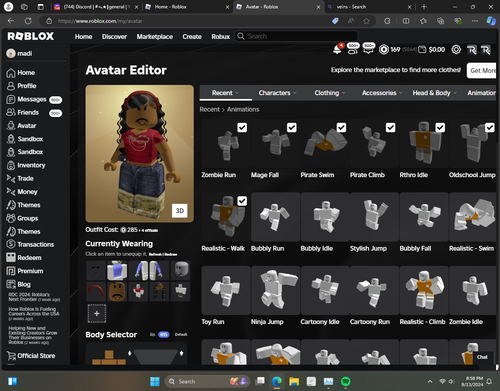Screen dimensions: 500x391
Task: Select the Bubbly Run animation thumbnail
Action: pos(275,217)
